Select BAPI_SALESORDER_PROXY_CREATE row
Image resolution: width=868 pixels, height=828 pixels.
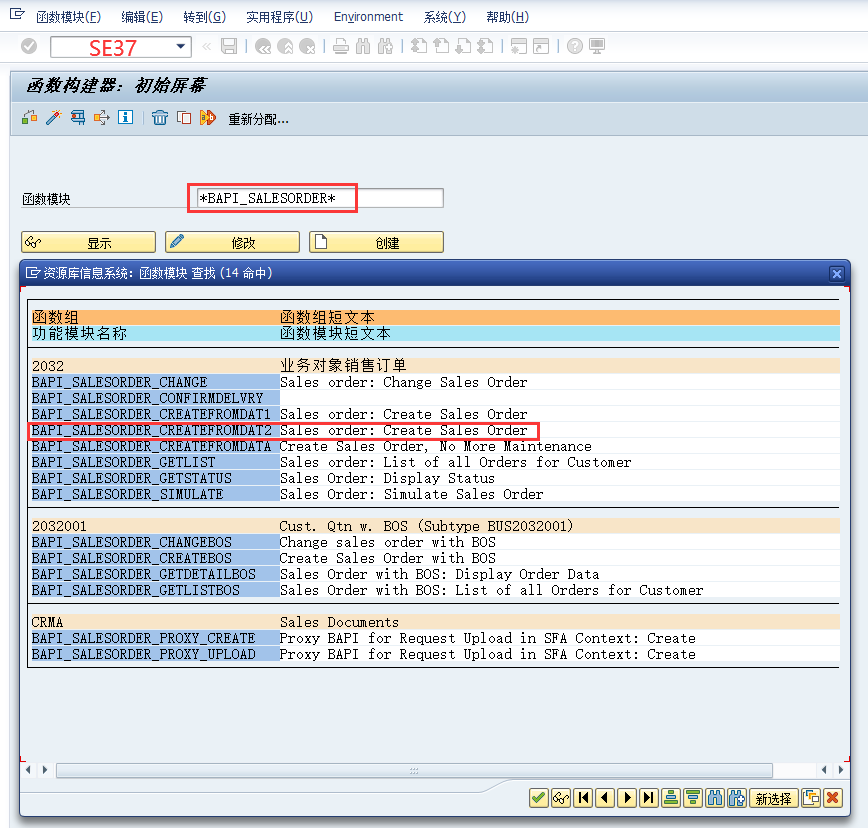[x=436, y=639]
